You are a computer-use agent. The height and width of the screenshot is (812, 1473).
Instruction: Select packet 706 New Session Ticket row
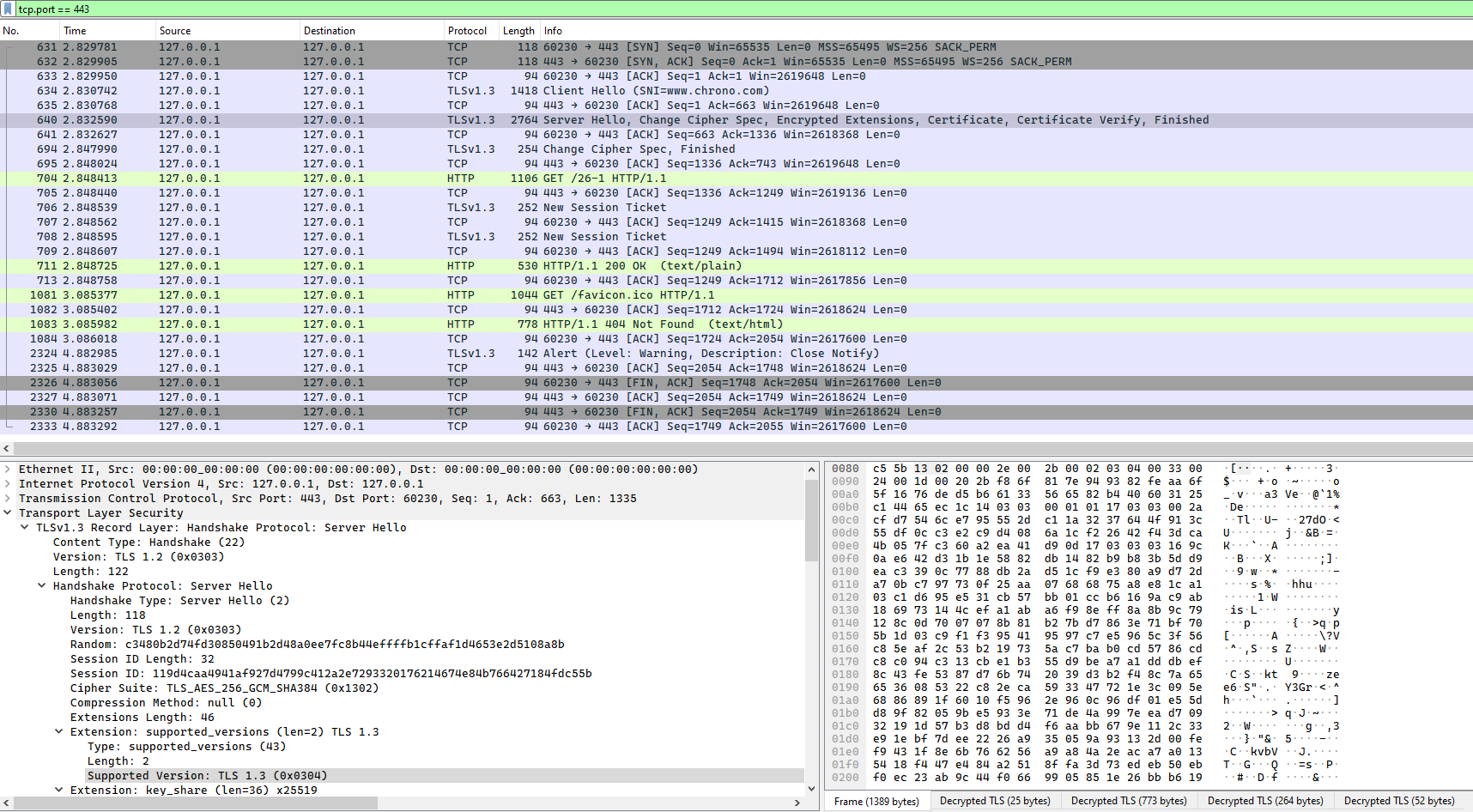tap(736, 207)
